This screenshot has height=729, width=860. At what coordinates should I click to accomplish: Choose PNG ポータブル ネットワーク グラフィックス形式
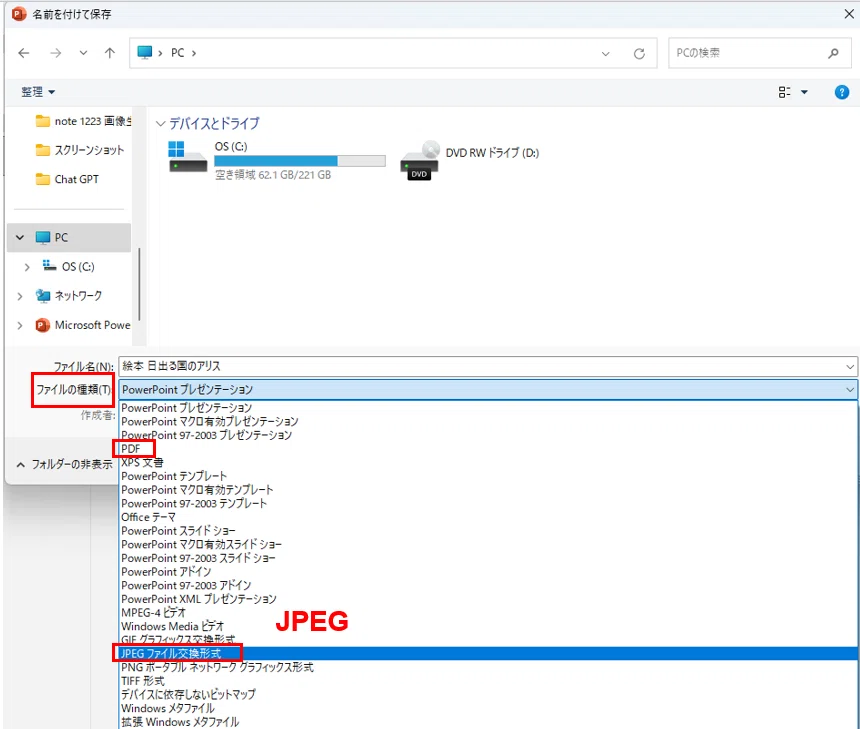[488, 668]
